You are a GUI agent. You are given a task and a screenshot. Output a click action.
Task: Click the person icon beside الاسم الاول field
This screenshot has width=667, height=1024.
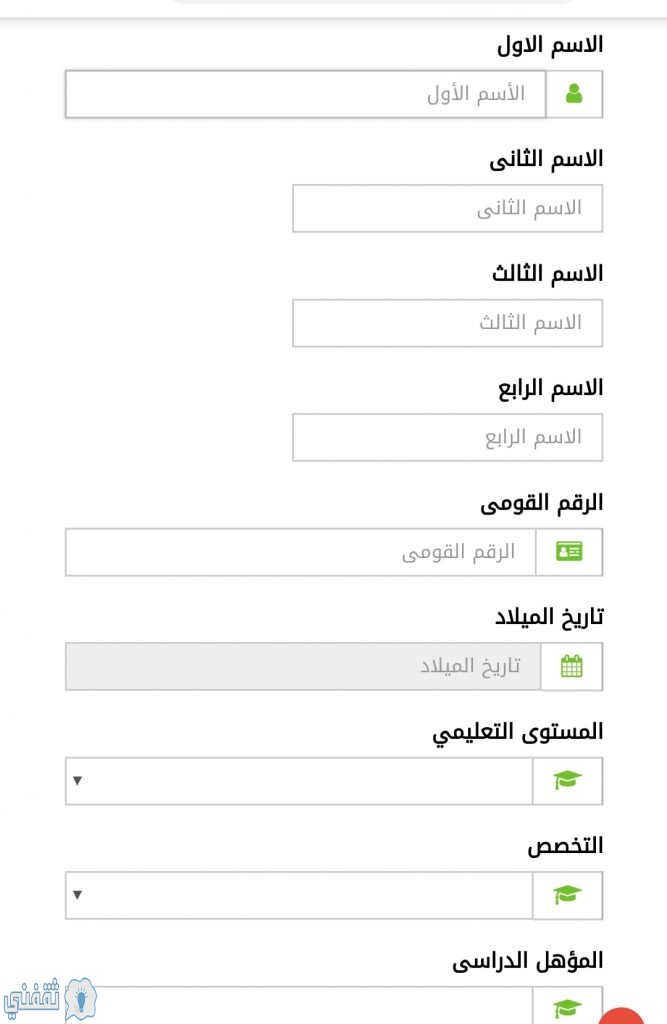tap(574, 94)
